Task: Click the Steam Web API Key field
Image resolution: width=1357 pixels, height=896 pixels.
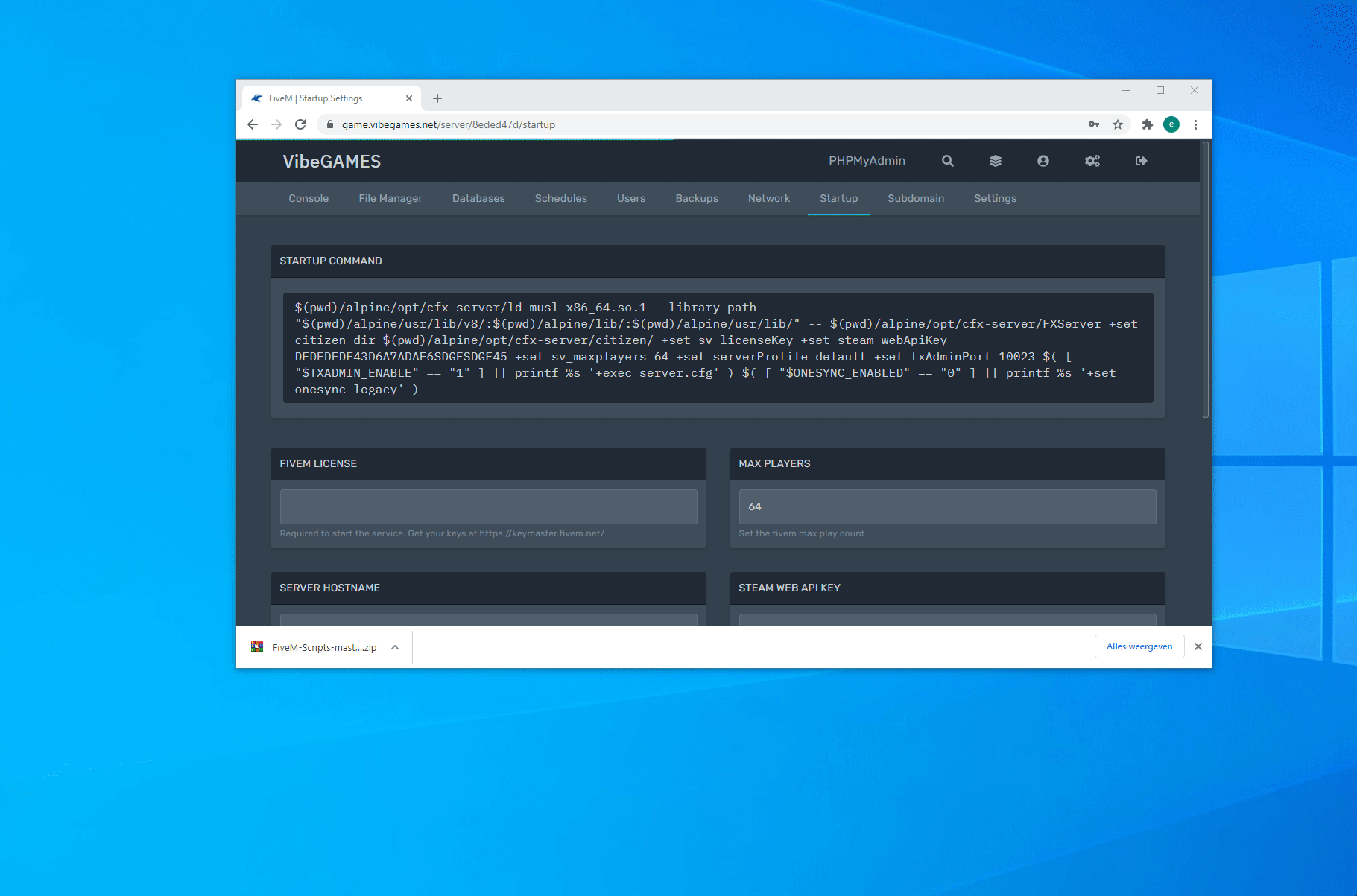Action: point(947,620)
